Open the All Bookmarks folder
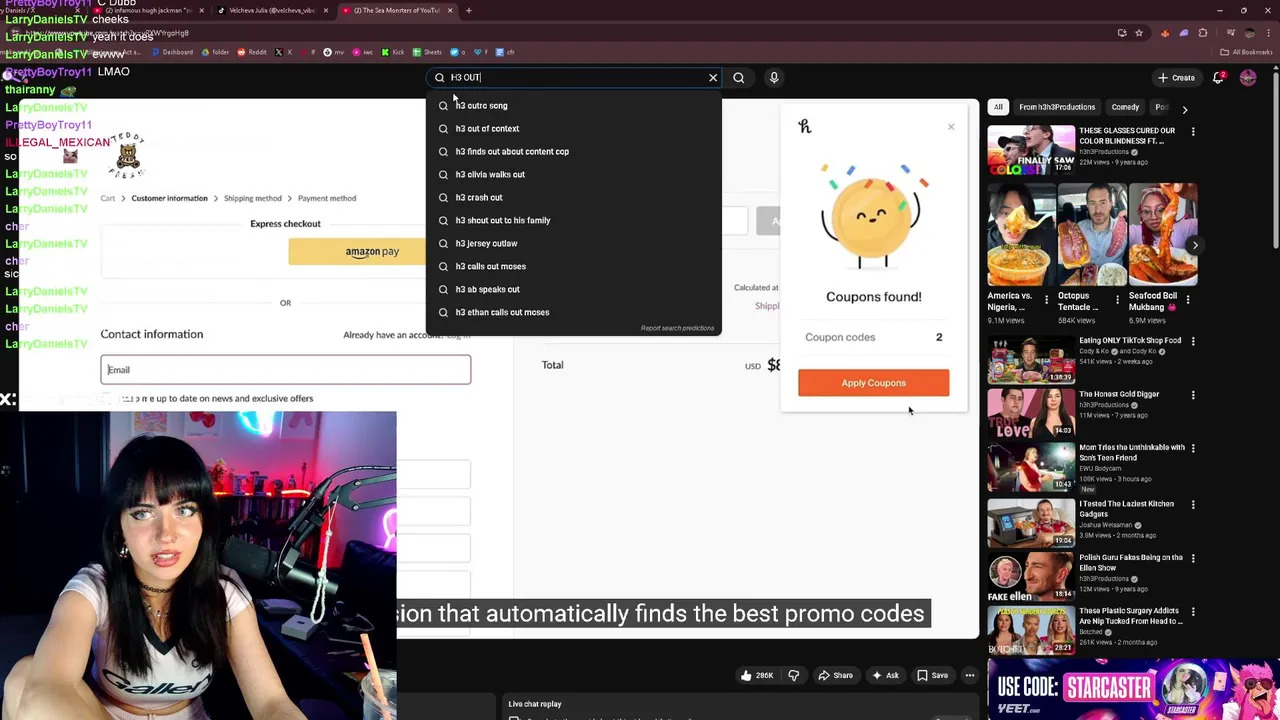Image resolution: width=1280 pixels, height=720 pixels. [x=1246, y=52]
